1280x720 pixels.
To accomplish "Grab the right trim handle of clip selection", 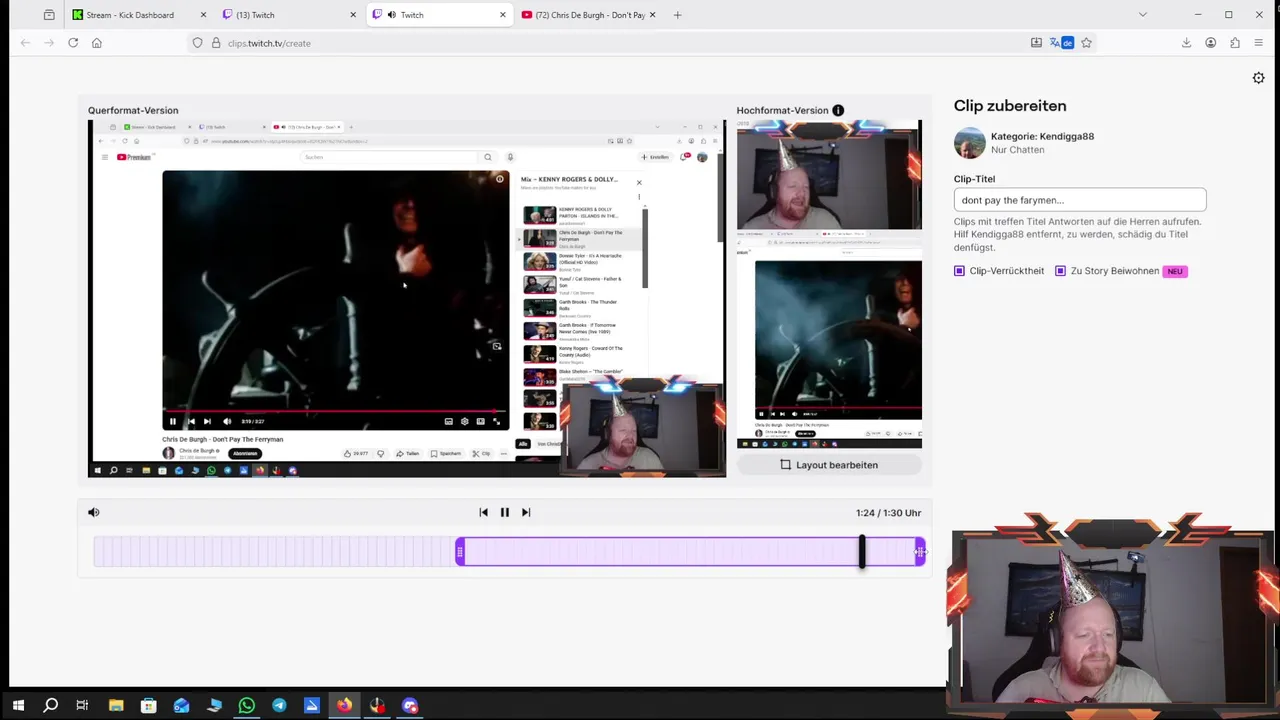I will click(919, 551).
